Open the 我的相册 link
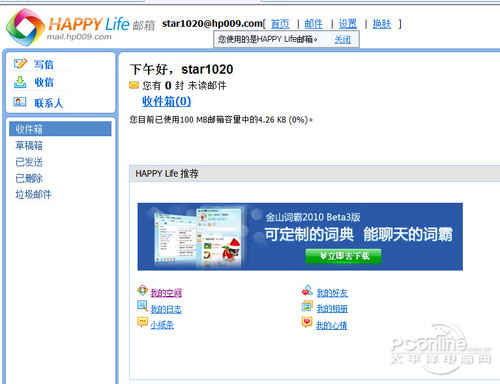The image size is (500, 384). click(332, 309)
